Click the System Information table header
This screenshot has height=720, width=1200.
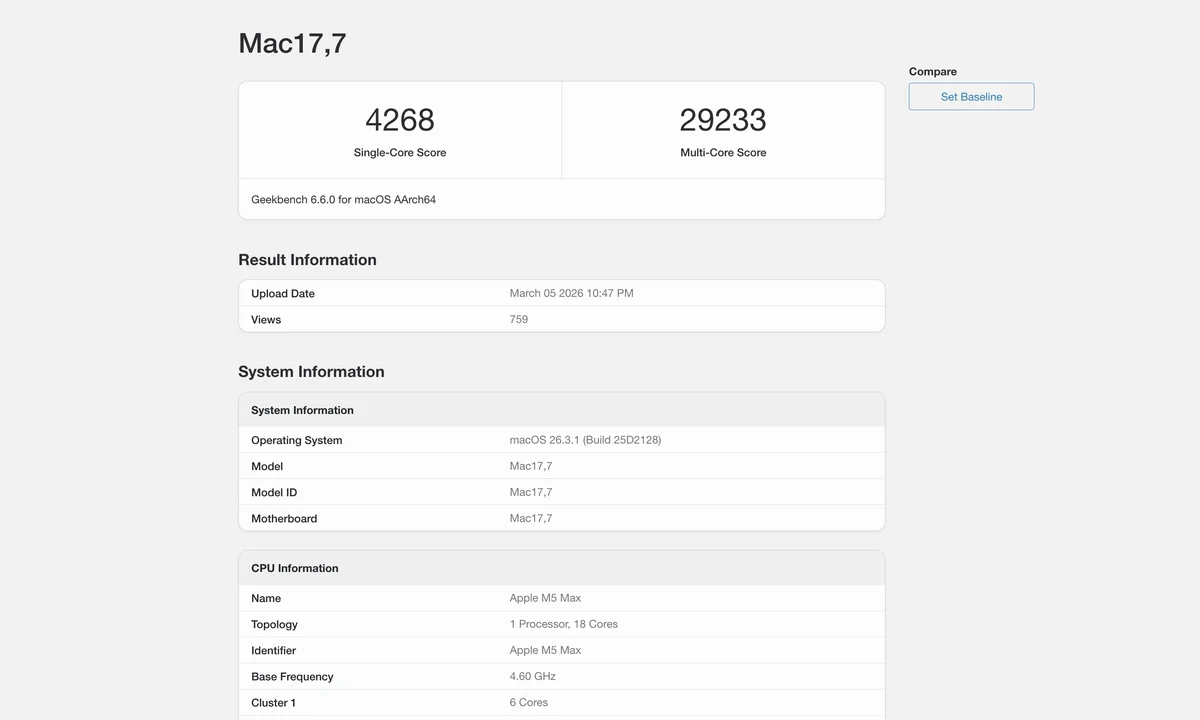[302, 411]
